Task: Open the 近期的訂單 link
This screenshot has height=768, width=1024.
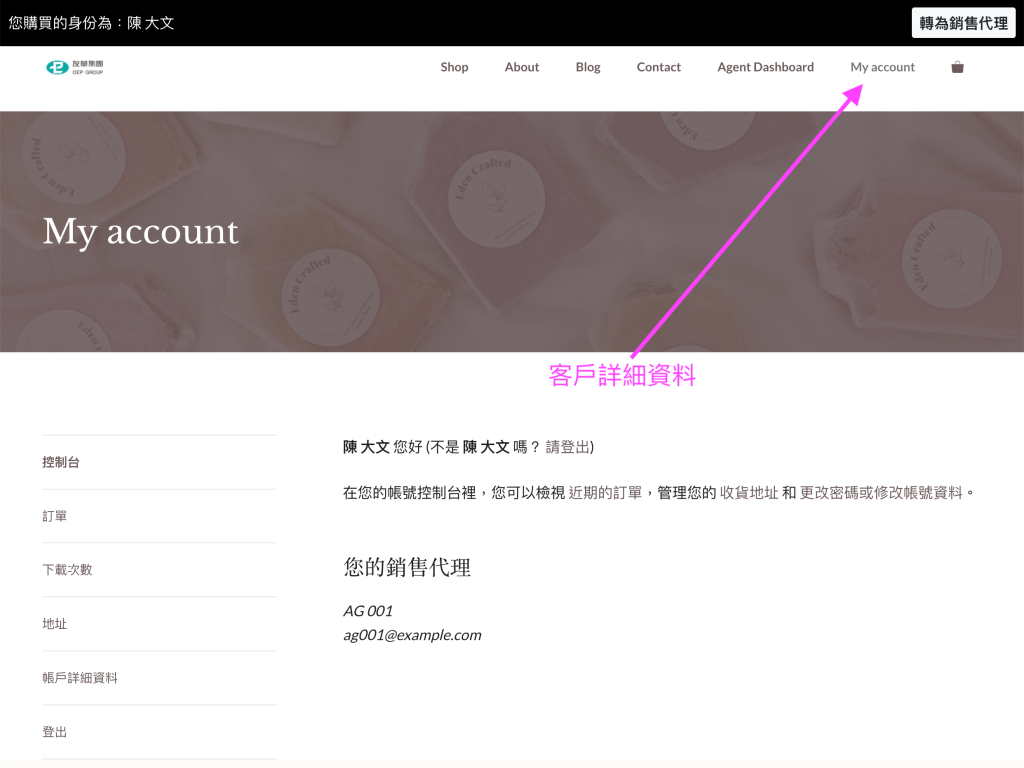Action: coord(605,493)
